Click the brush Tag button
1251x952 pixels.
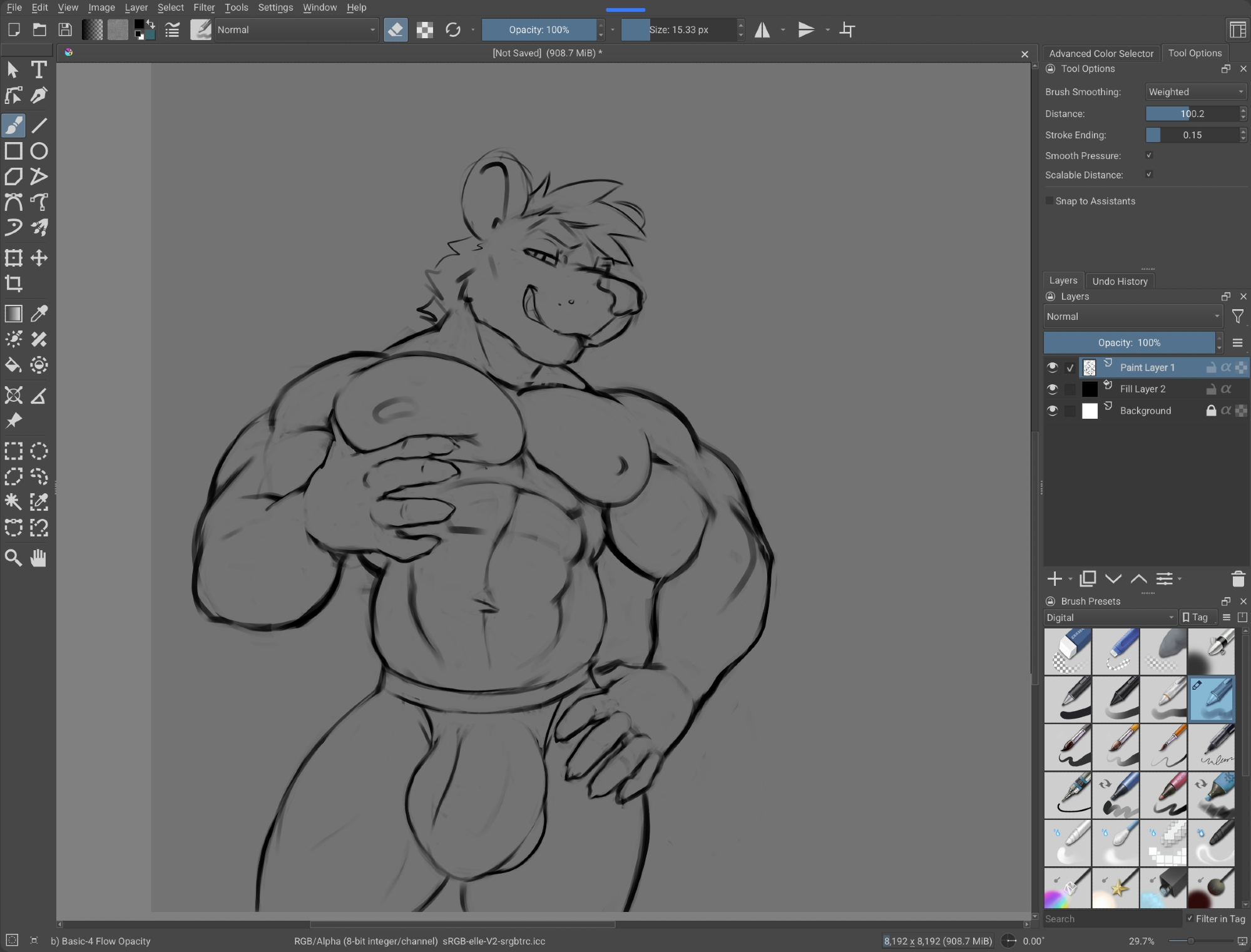click(x=1195, y=617)
